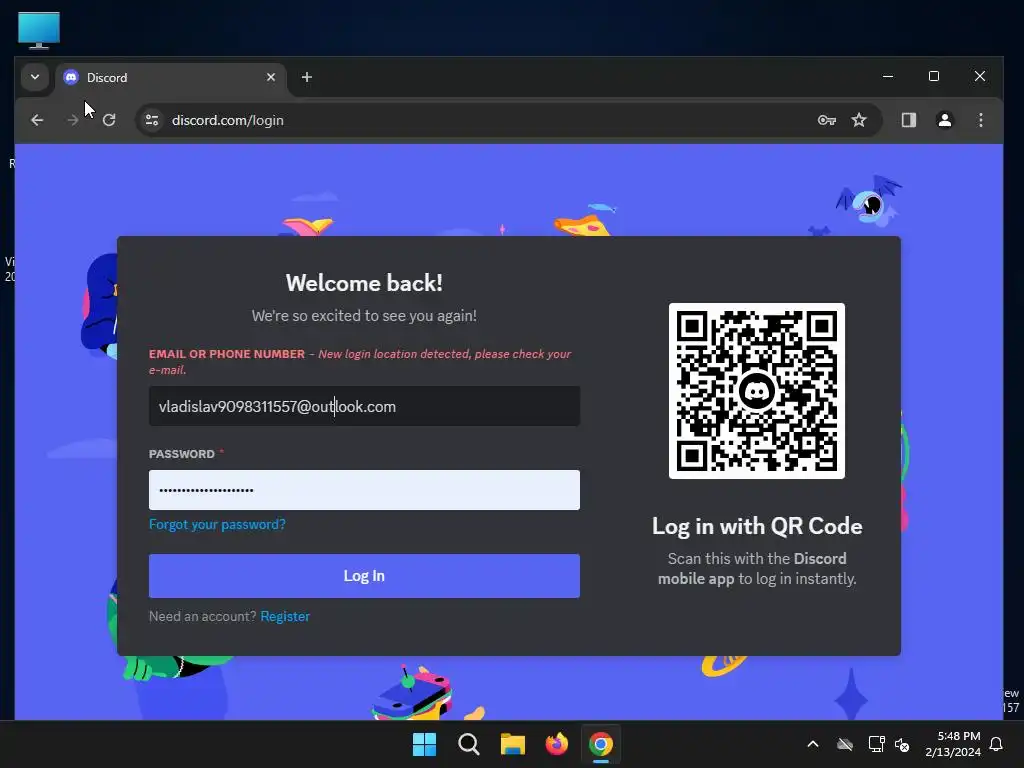
Task: Click the Welcome back! heading
Action: point(364,283)
